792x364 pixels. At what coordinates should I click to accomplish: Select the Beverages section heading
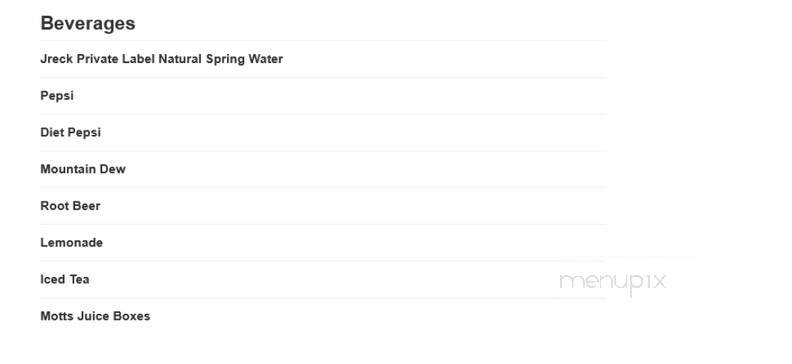(x=88, y=24)
